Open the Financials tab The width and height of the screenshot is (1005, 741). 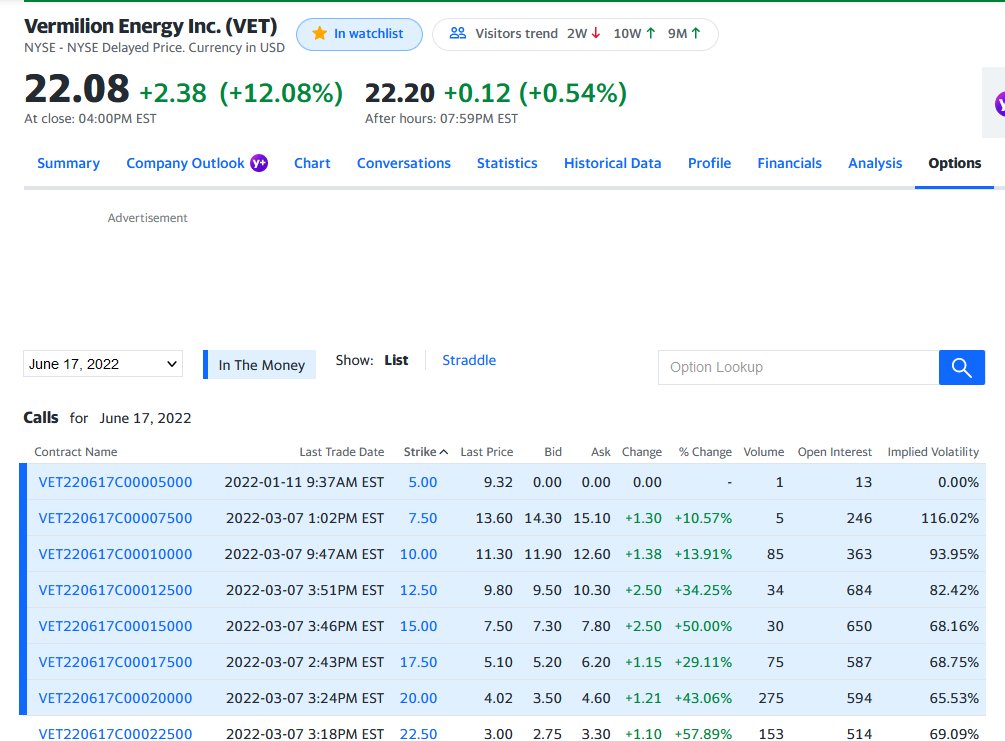click(790, 163)
